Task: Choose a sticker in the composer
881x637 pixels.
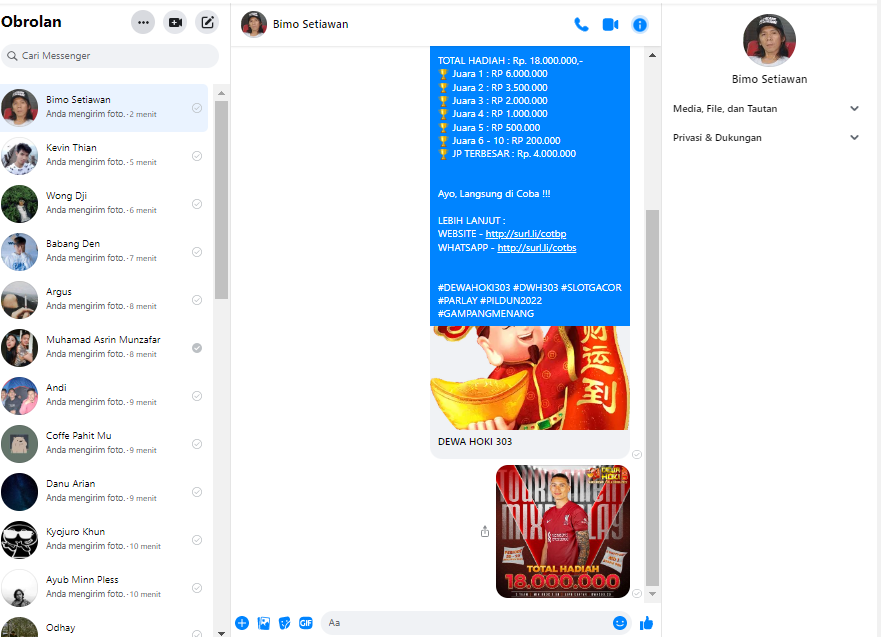Action: [x=285, y=623]
